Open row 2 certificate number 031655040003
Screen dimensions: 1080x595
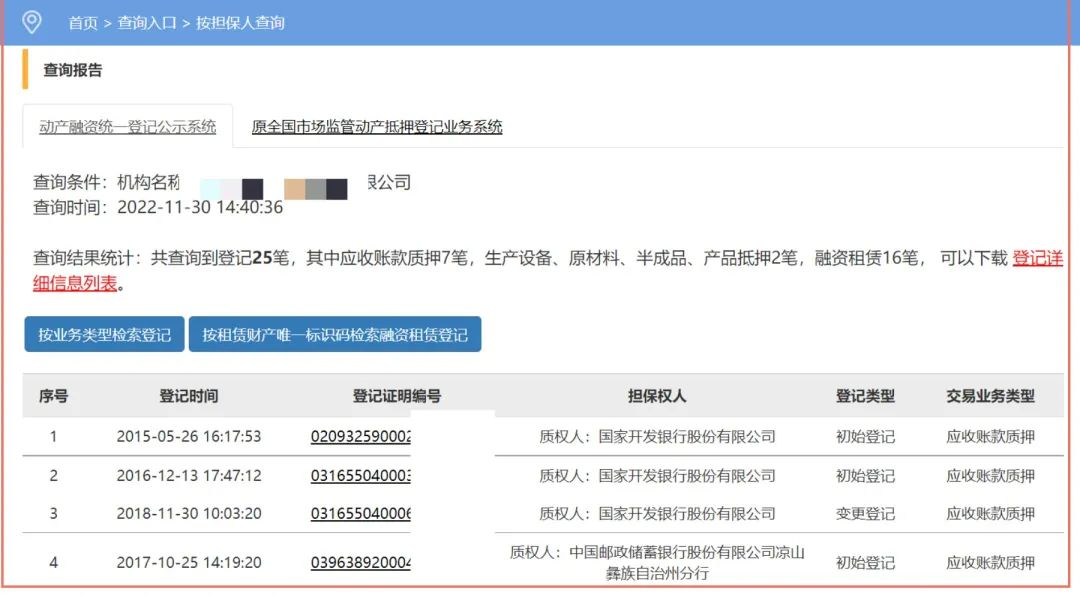point(361,476)
